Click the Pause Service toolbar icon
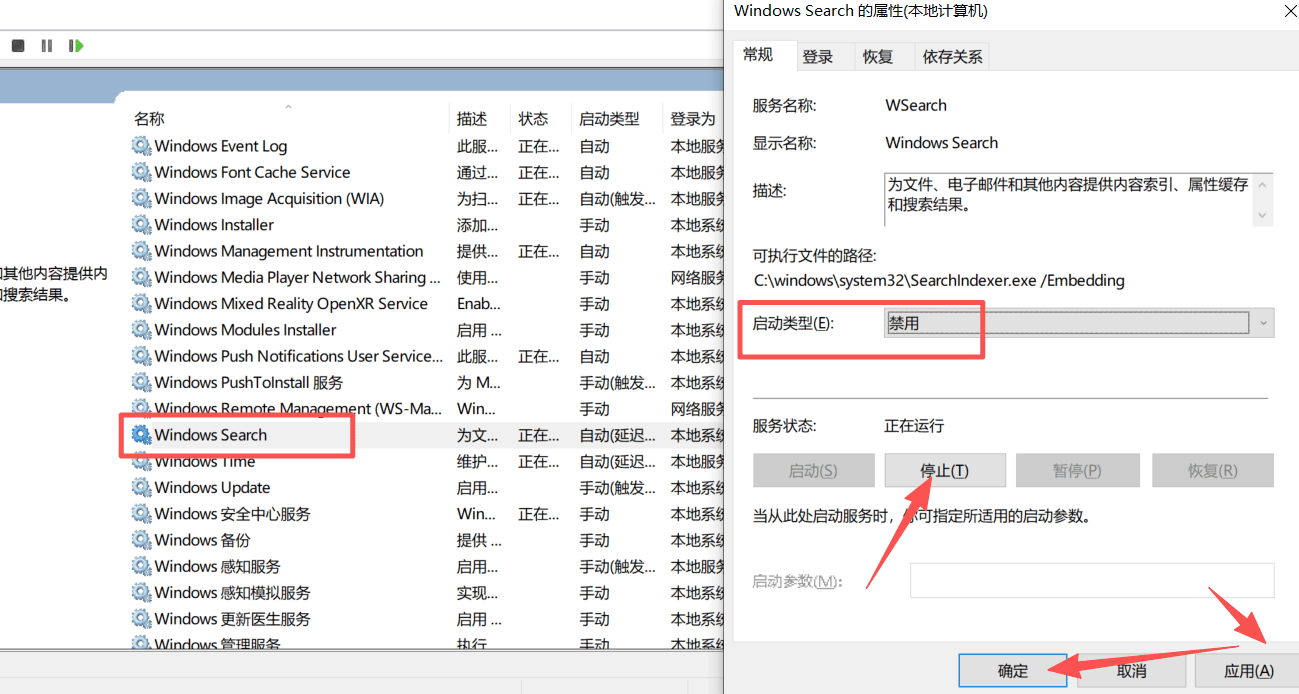The image size is (1299, 694). click(x=47, y=46)
